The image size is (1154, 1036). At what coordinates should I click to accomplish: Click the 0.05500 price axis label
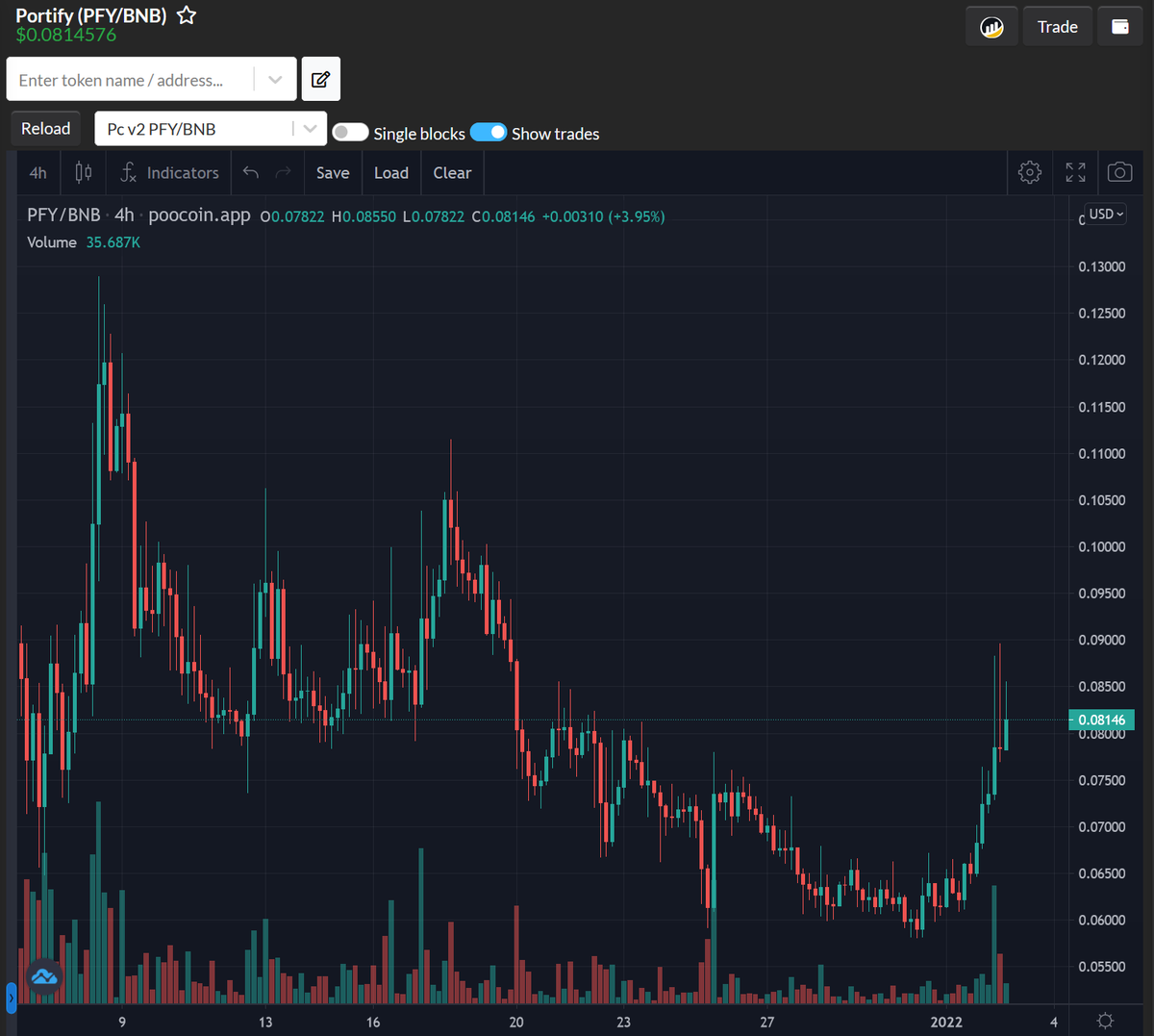pyautogui.click(x=1102, y=967)
